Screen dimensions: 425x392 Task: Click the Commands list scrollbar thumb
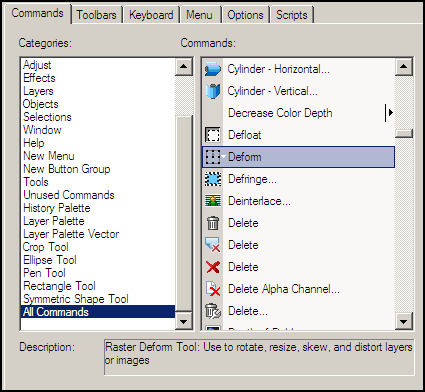pyautogui.click(x=404, y=134)
